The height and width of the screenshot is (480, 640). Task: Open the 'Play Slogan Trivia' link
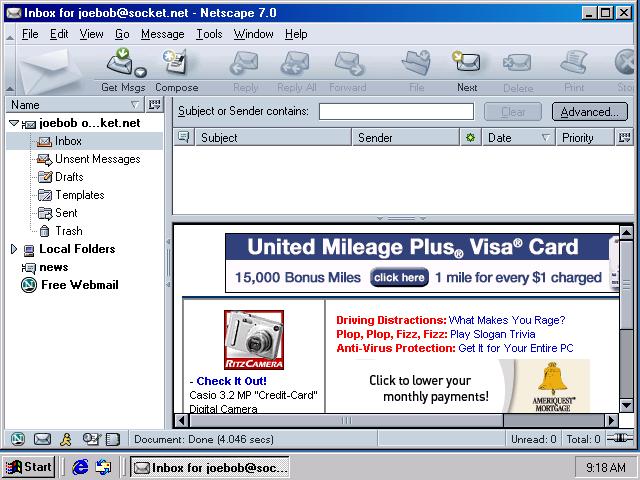tap(493, 334)
